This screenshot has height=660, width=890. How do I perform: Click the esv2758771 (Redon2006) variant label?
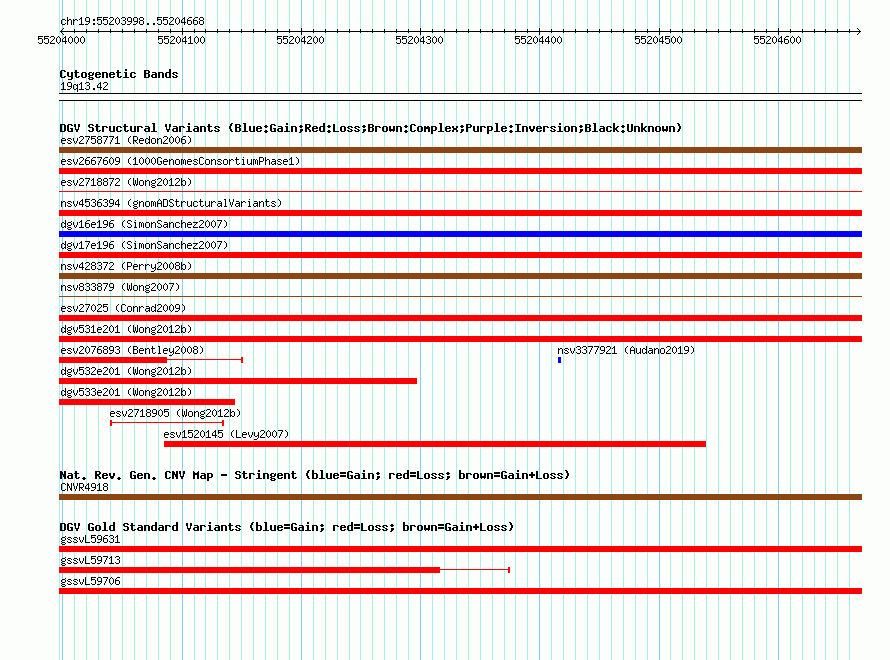point(126,140)
